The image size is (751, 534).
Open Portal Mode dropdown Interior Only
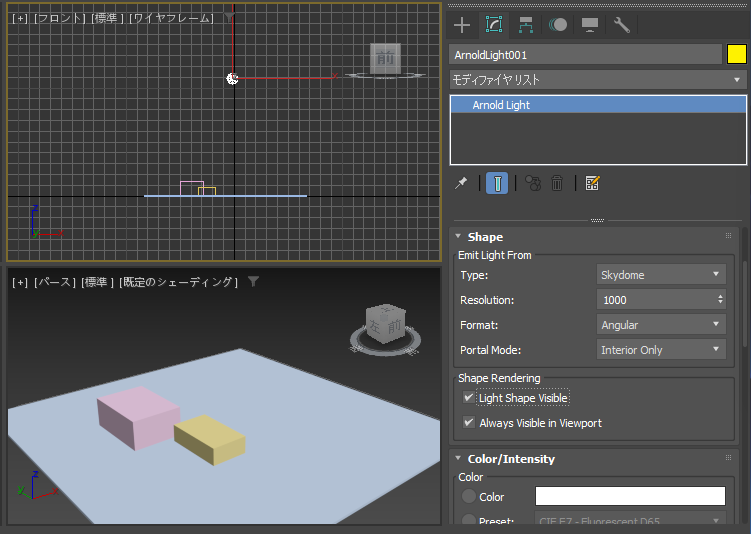click(661, 350)
